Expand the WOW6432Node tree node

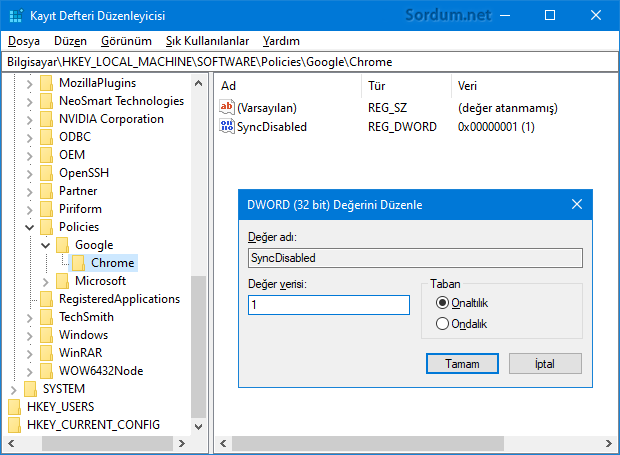[x=30, y=372]
